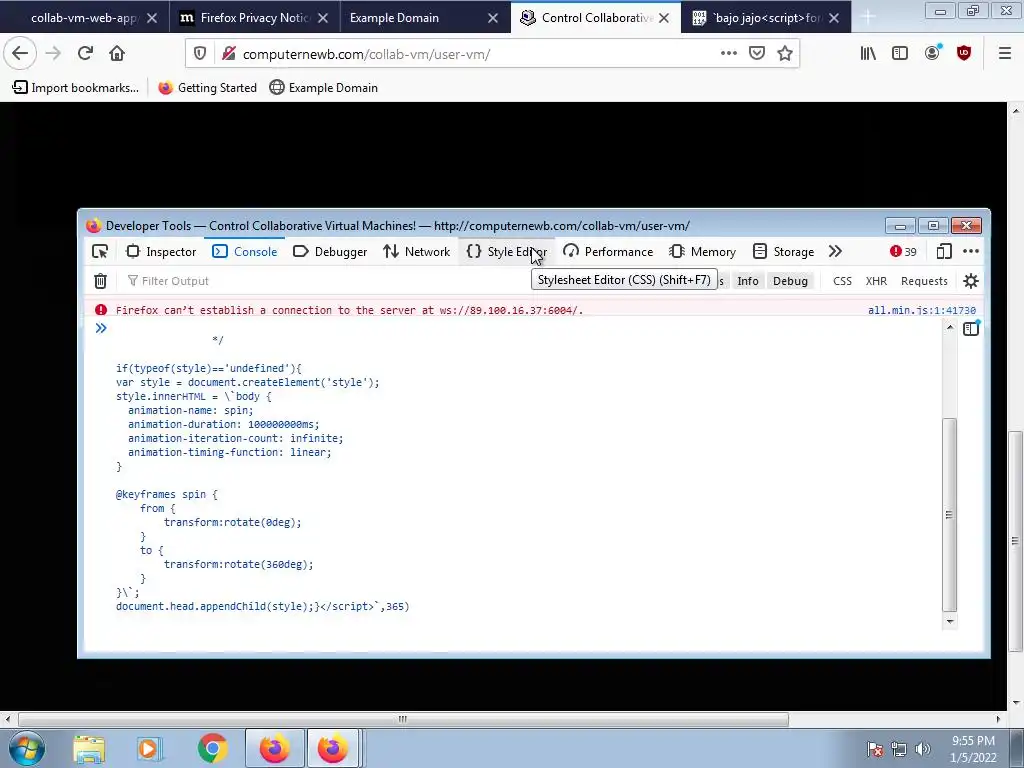Viewport: 1024px width, 768px height.
Task: Clear console output with trash icon
Action: pyautogui.click(x=101, y=281)
